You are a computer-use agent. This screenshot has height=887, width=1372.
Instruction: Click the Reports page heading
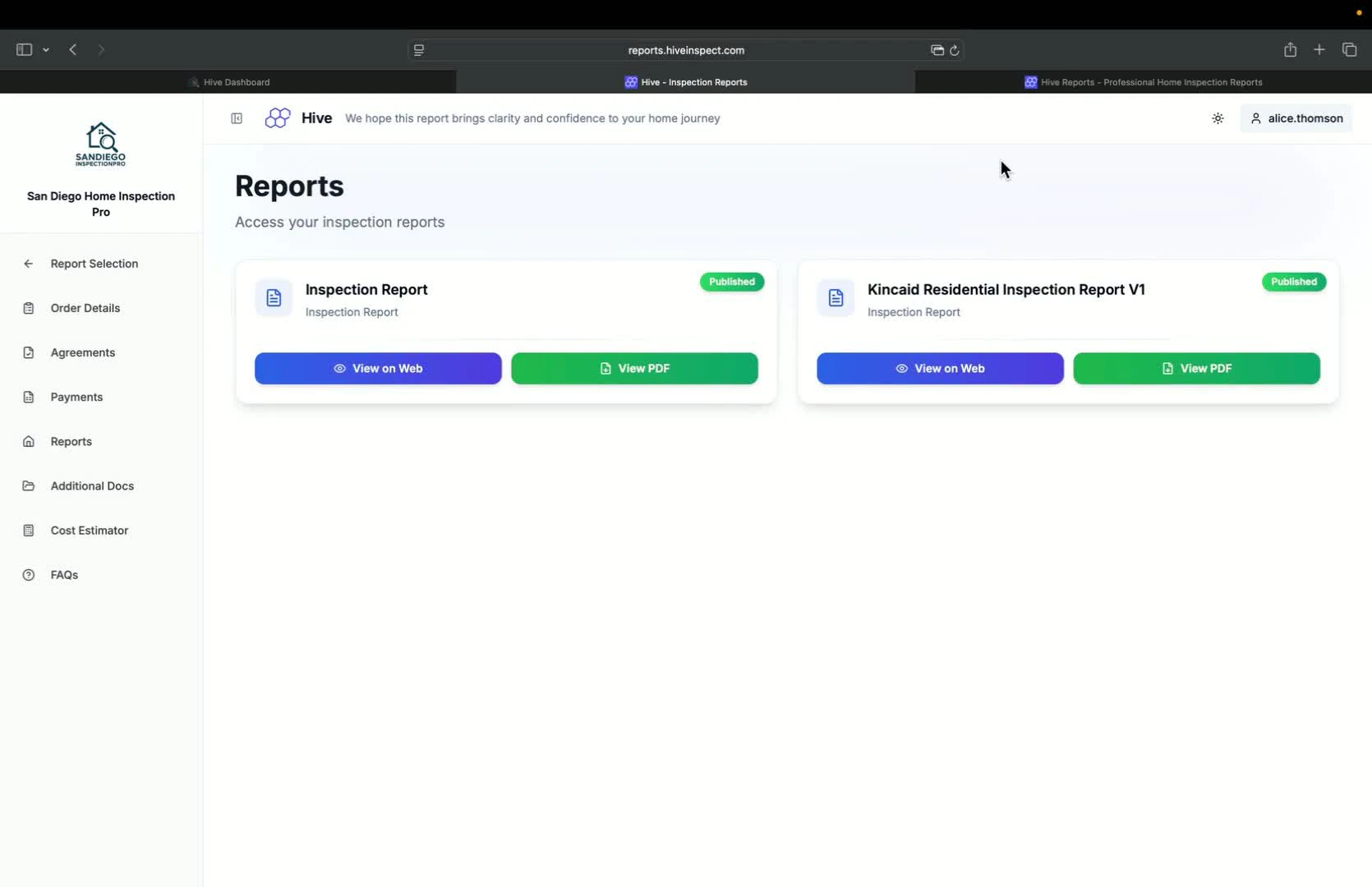click(289, 186)
